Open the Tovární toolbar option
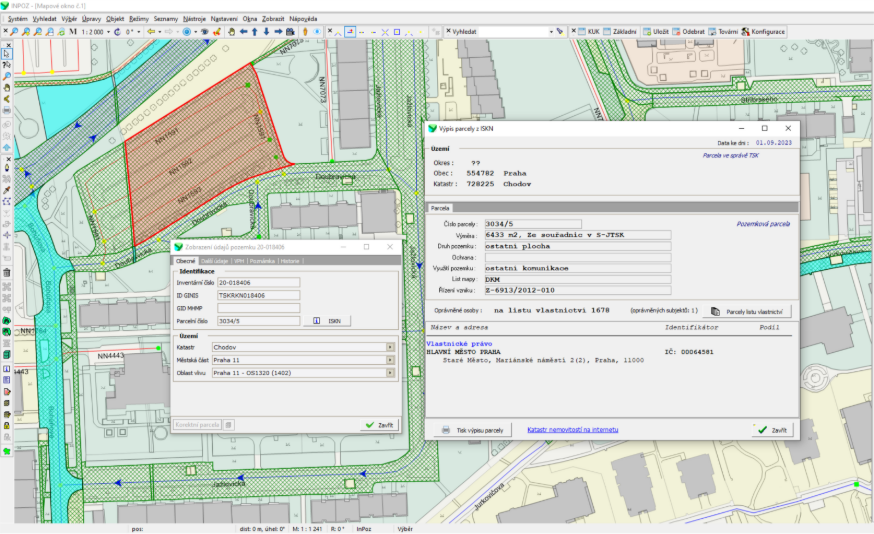874x534 pixels. 722,32
